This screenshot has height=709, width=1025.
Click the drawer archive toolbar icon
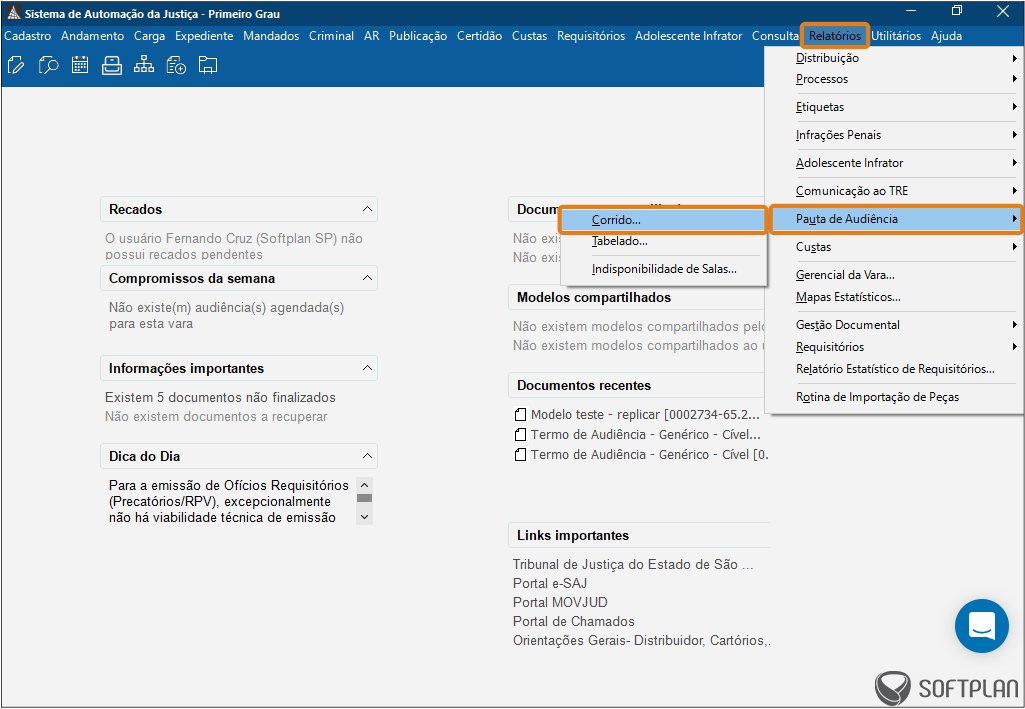click(112, 65)
